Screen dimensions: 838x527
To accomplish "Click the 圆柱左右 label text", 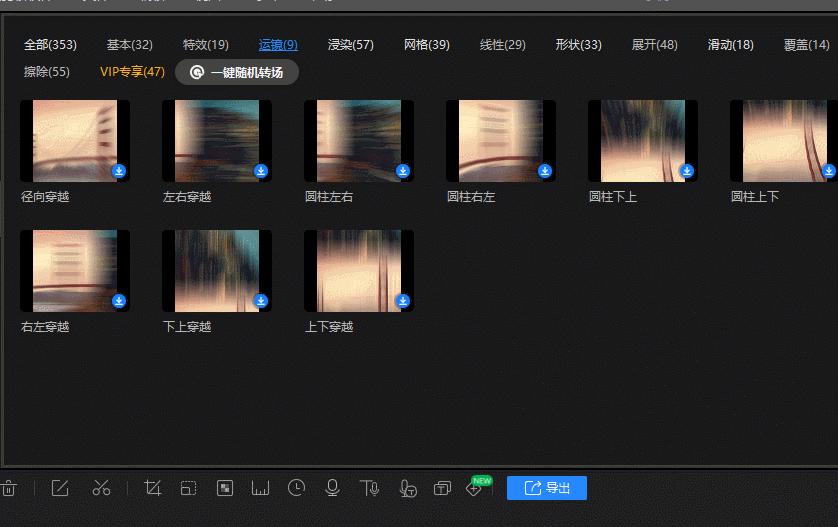I will [329, 197].
